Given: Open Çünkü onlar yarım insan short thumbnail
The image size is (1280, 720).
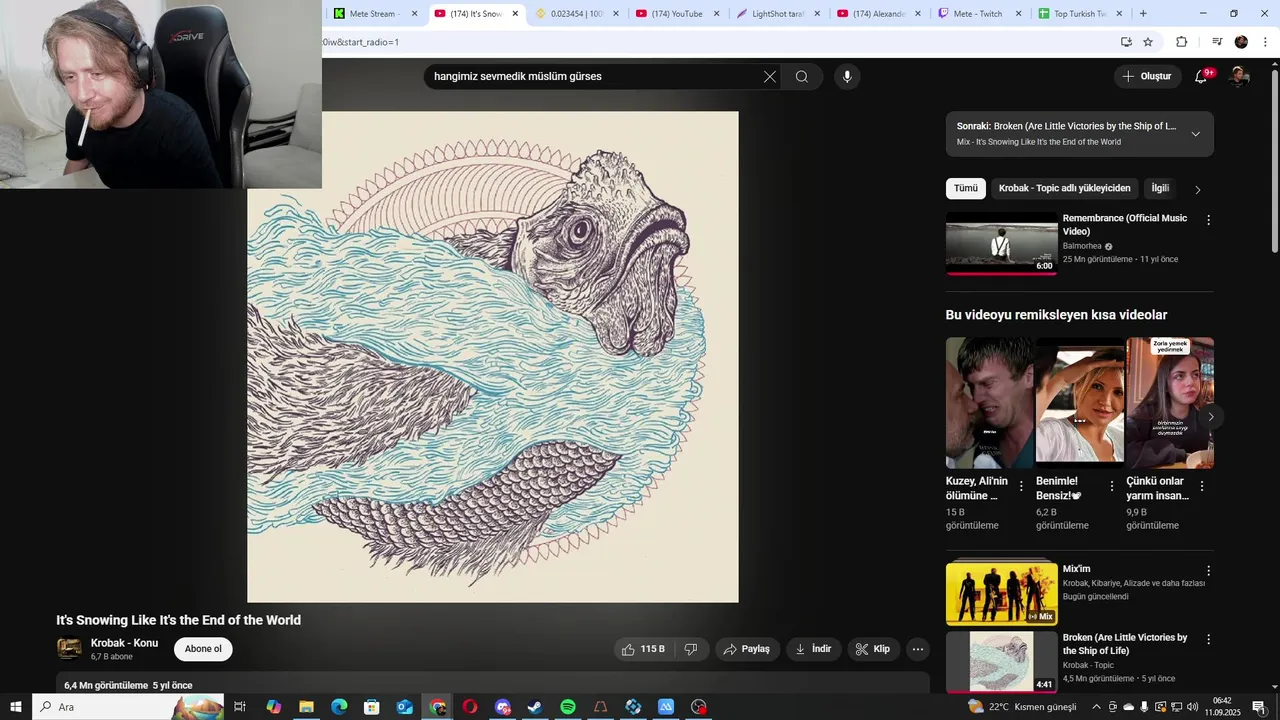Looking at the screenshot, I should pos(1170,402).
